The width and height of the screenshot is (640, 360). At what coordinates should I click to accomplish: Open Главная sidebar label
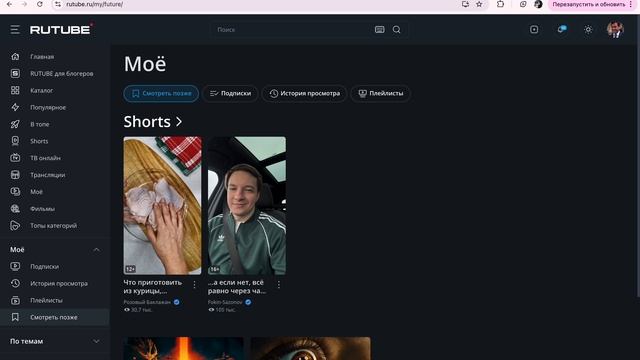[x=42, y=56]
